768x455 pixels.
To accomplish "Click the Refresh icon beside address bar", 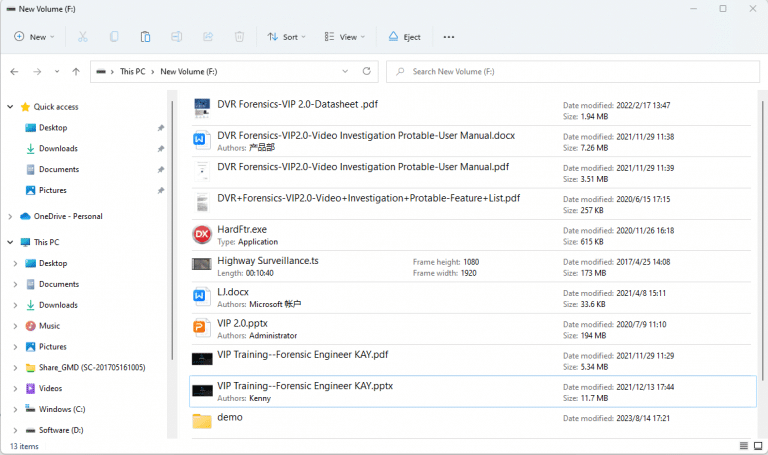I will point(367,72).
